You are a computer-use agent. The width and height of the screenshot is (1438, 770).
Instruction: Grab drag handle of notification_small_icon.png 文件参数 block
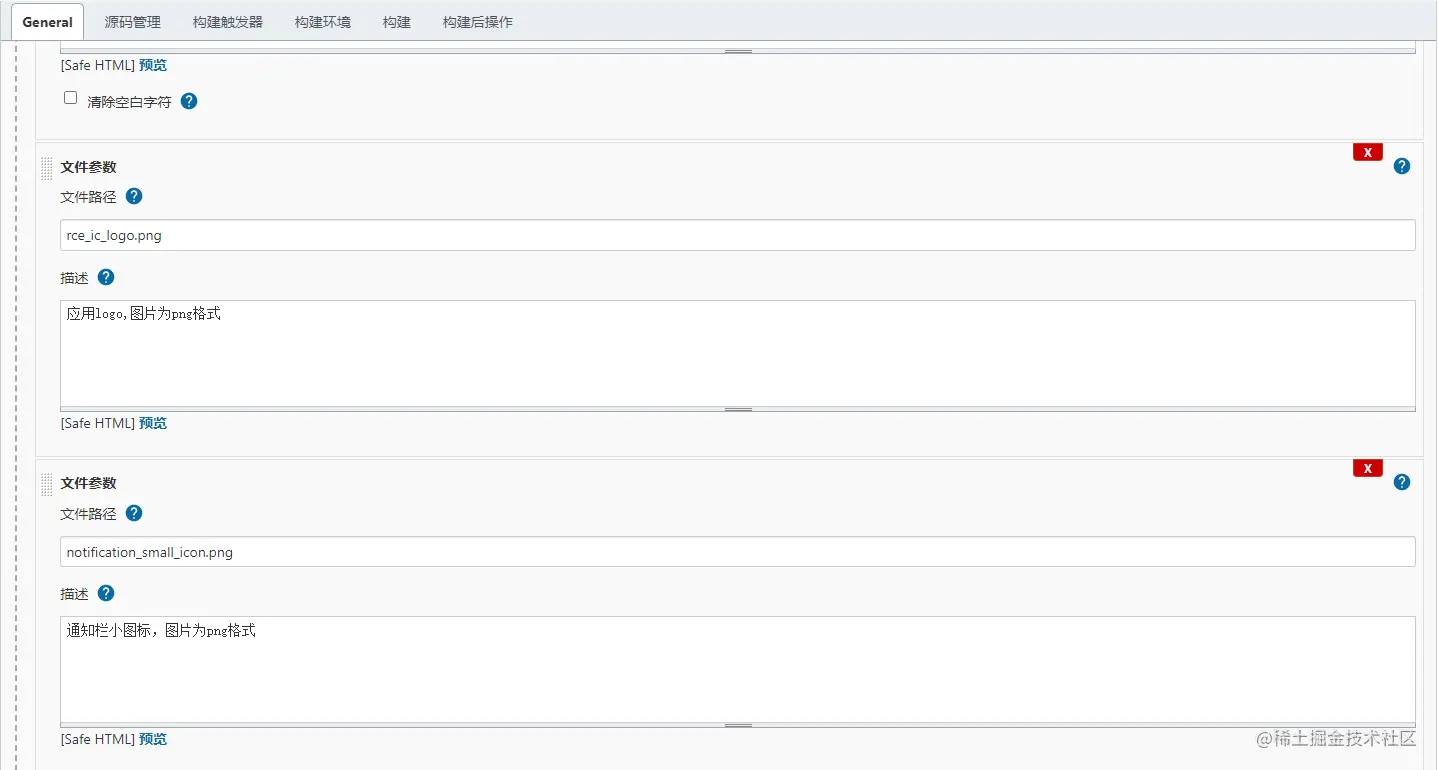click(46, 485)
